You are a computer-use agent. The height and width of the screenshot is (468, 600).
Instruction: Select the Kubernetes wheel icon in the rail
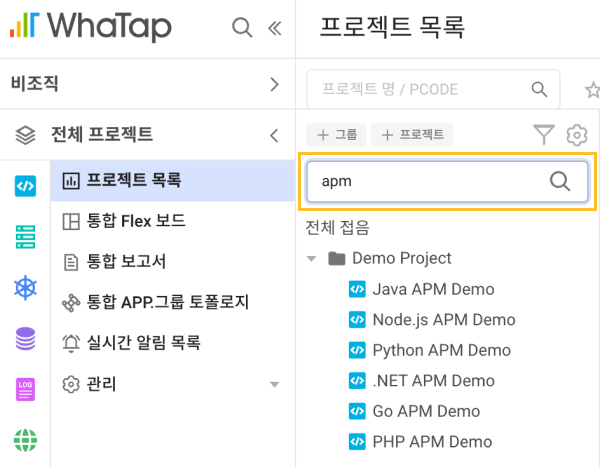[x=25, y=287]
